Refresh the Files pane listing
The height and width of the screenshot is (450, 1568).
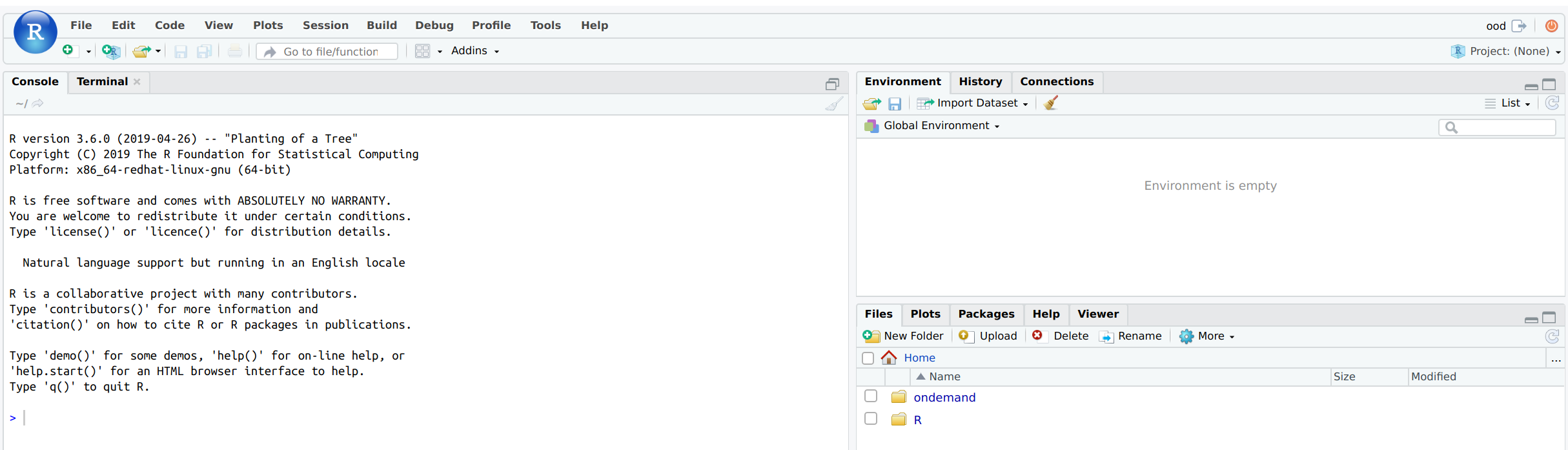point(1553,336)
